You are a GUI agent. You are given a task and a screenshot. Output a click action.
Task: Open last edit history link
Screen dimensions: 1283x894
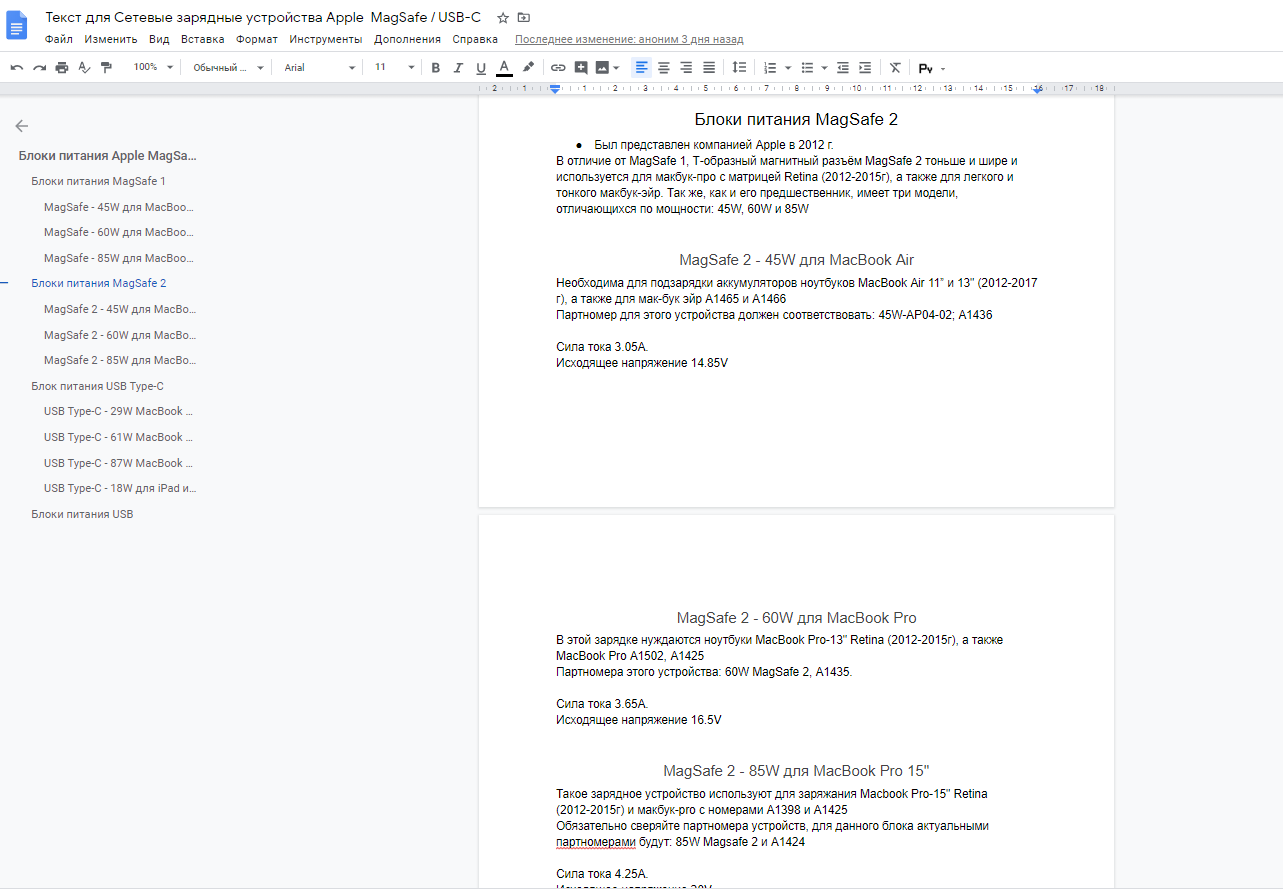click(x=629, y=40)
